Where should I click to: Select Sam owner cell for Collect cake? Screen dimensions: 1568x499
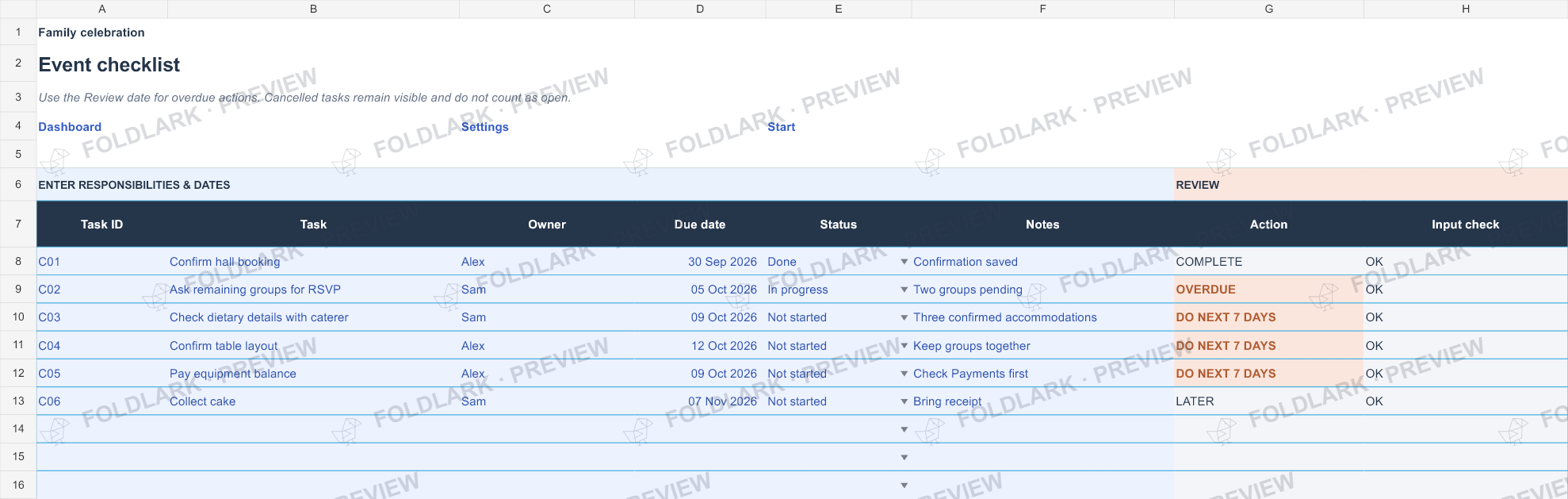[x=547, y=401]
